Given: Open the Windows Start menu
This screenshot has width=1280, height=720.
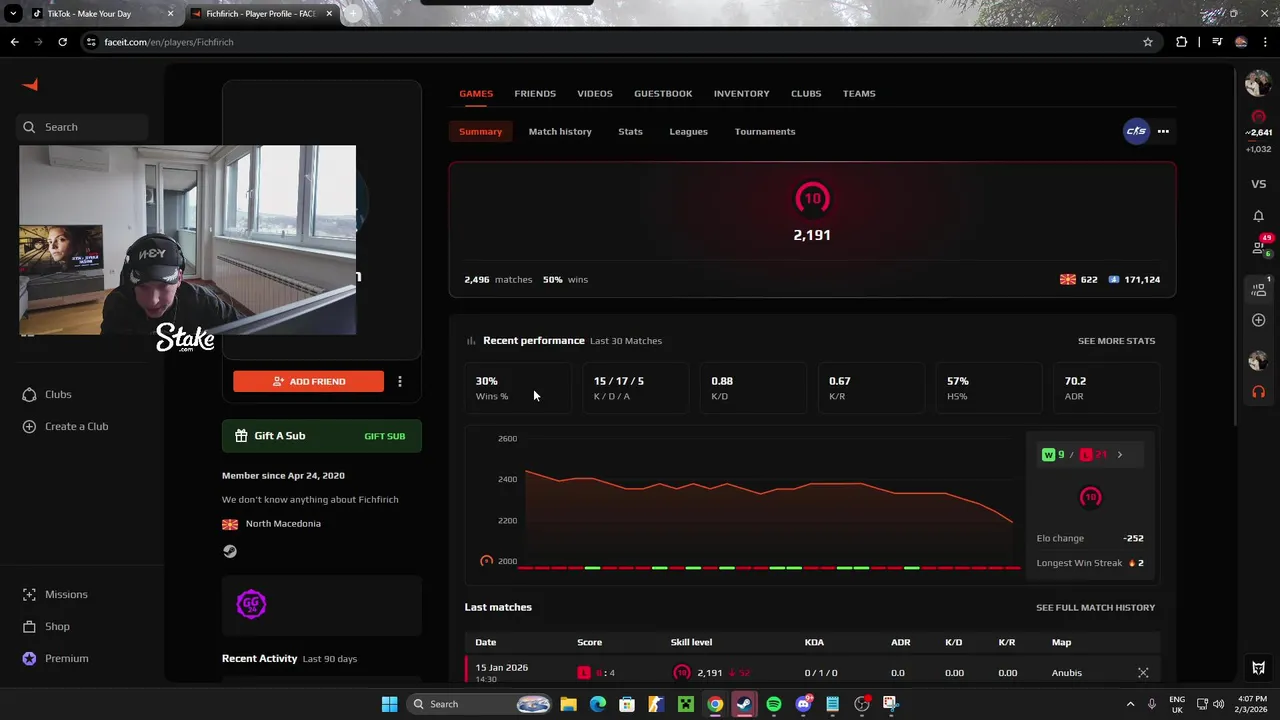Looking at the screenshot, I should [389, 704].
